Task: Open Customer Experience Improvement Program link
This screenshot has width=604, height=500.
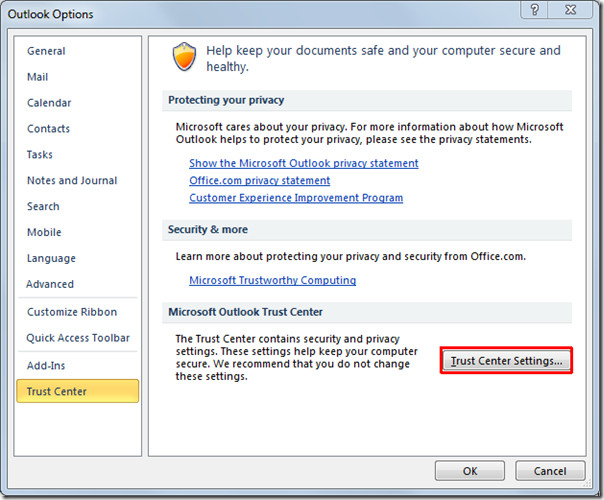Action: click(296, 198)
